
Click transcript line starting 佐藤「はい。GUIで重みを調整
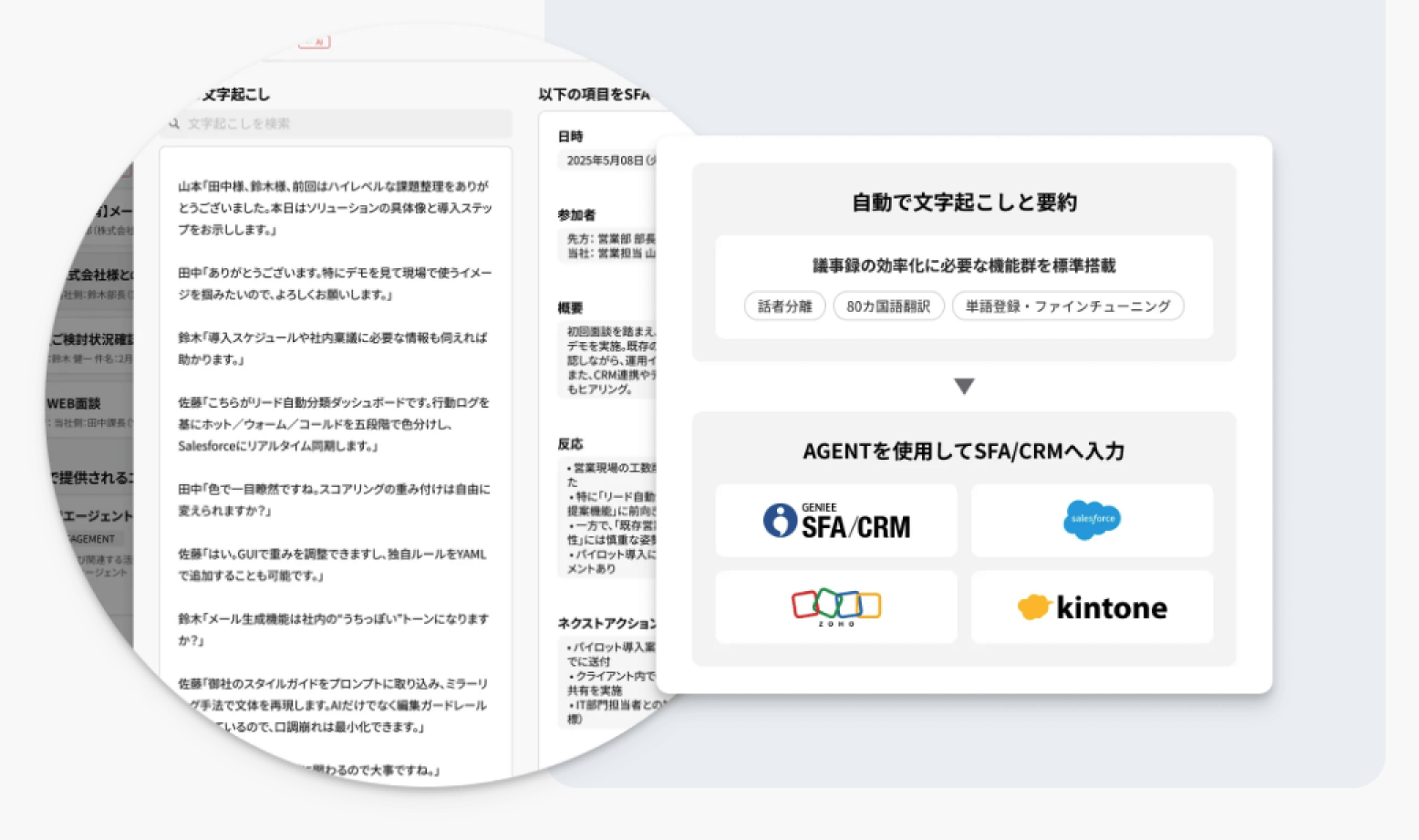point(332,565)
